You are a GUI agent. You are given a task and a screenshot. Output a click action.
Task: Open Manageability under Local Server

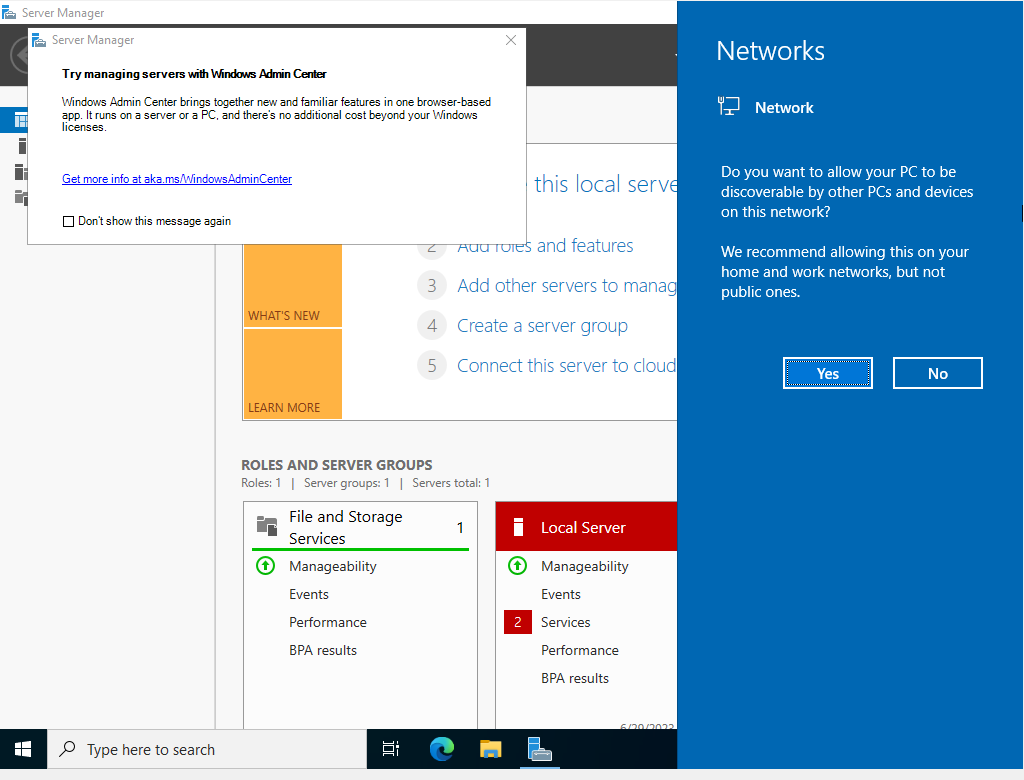584,566
